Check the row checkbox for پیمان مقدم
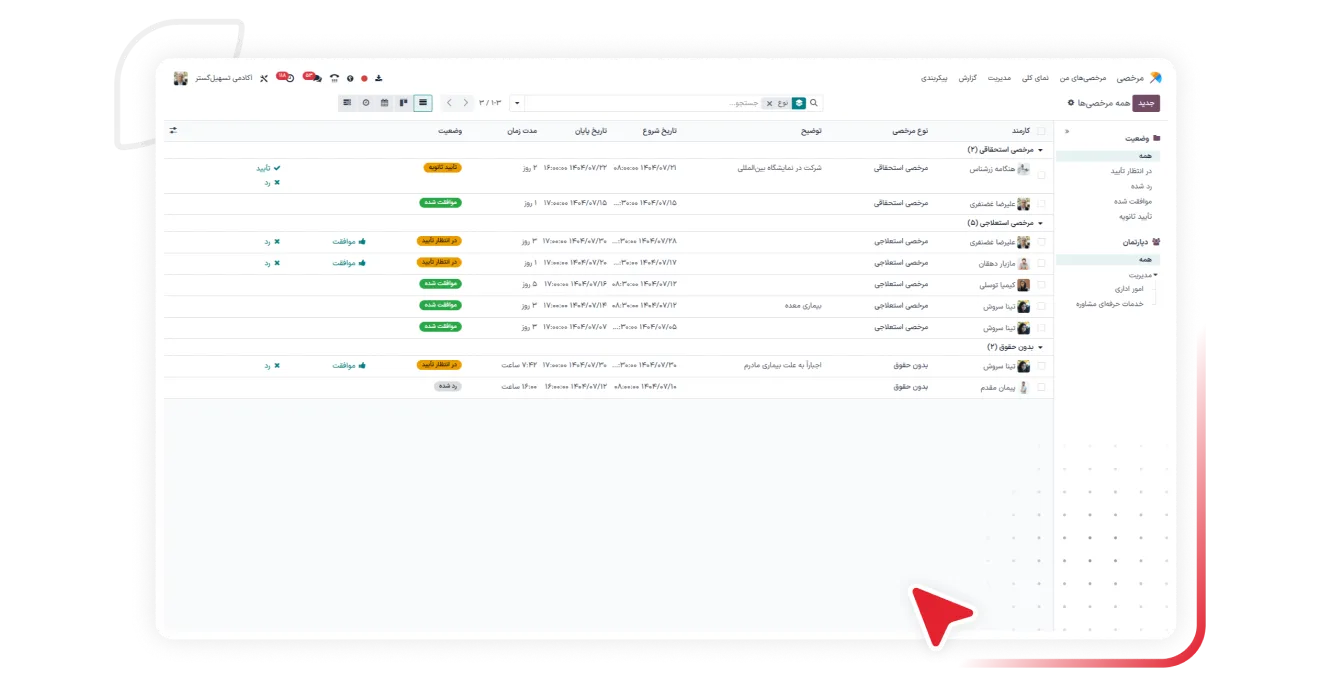 tap(1041, 387)
